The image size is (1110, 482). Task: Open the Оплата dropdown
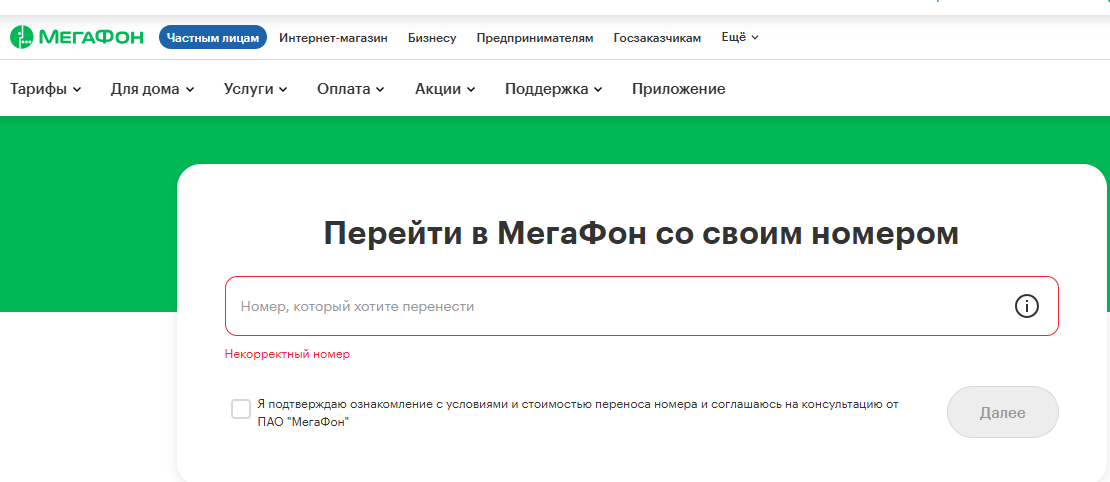pos(350,89)
